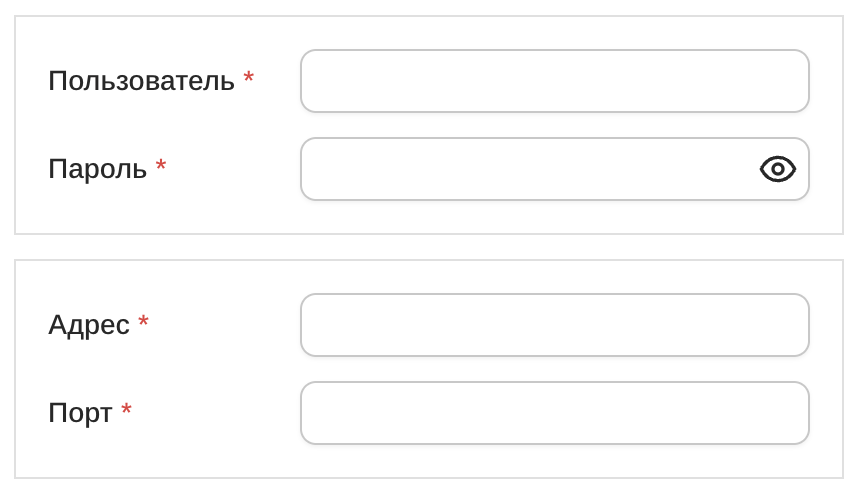Click the red asterisk beside Пользователь
The width and height of the screenshot is (860, 492).
point(249,78)
